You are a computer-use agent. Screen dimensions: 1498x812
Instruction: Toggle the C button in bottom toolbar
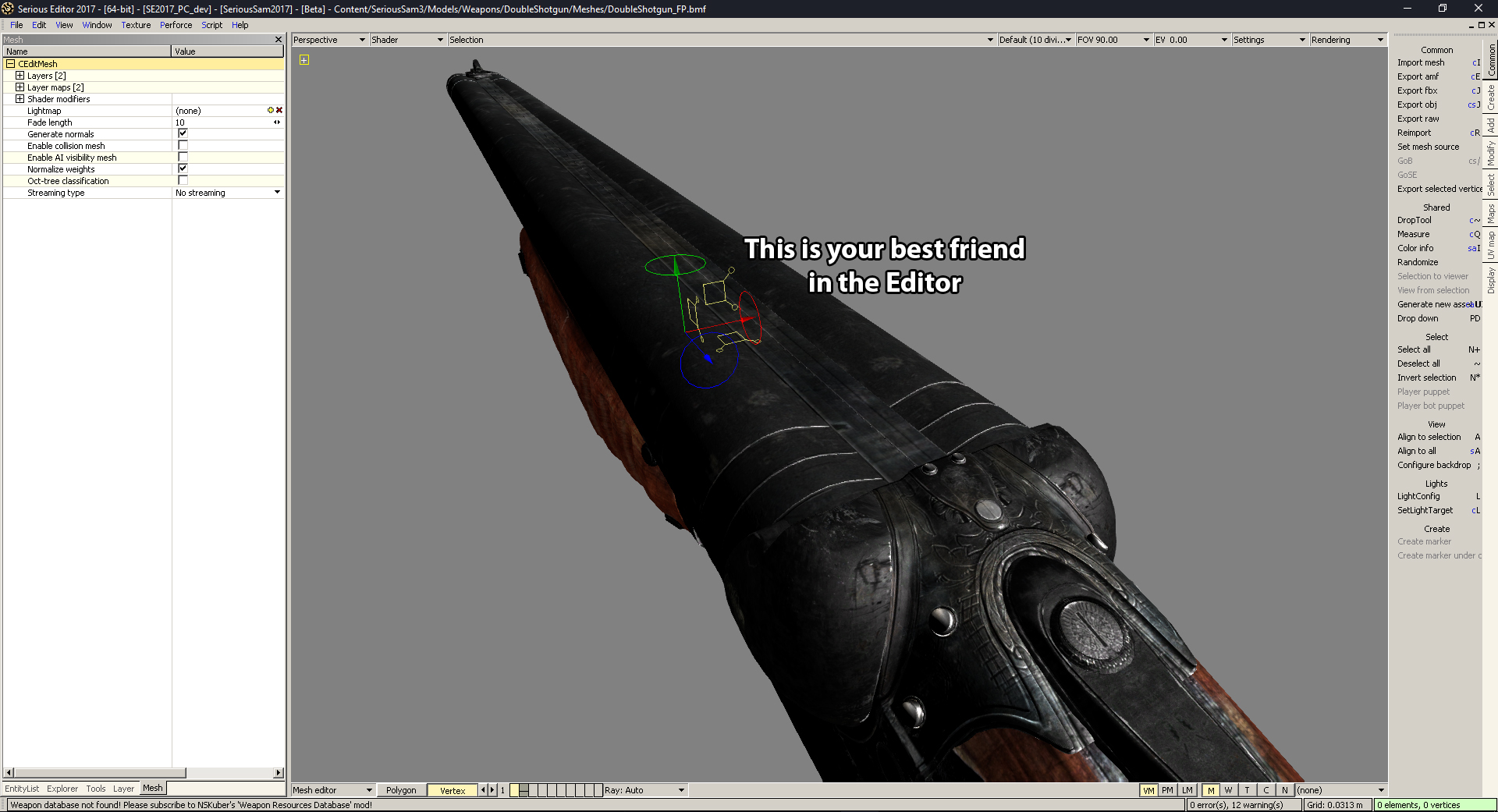(x=1265, y=790)
